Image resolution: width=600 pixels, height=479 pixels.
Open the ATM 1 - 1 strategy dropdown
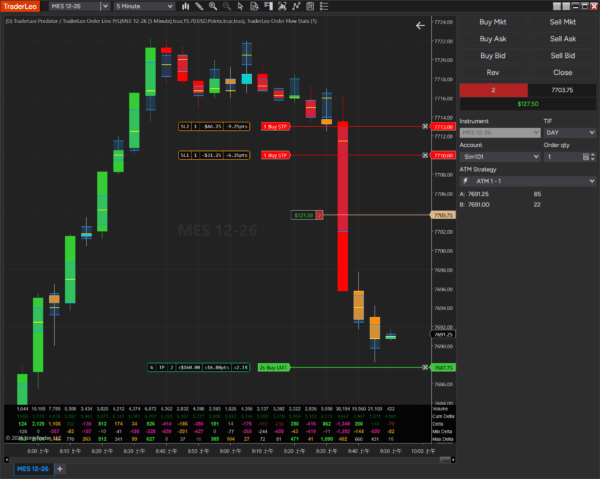[528, 181]
